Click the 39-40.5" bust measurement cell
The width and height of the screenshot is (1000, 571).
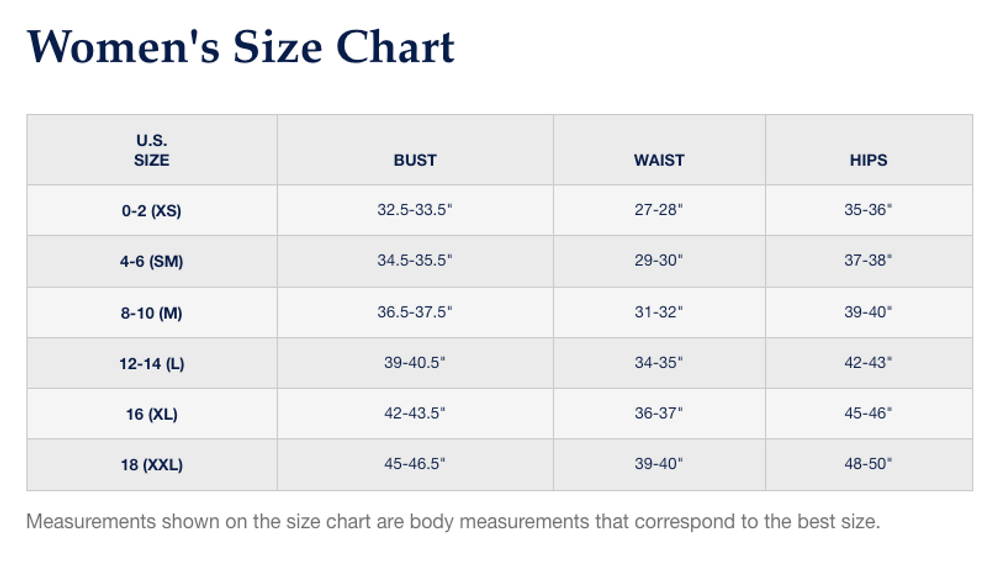click(x=415, y=363)
